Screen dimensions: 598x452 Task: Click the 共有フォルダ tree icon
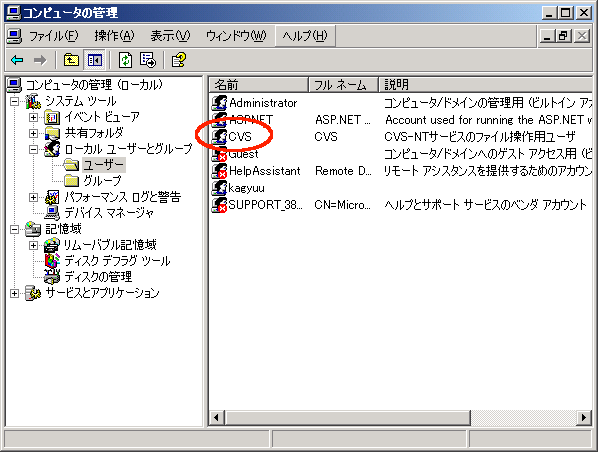tap(52, 133)
